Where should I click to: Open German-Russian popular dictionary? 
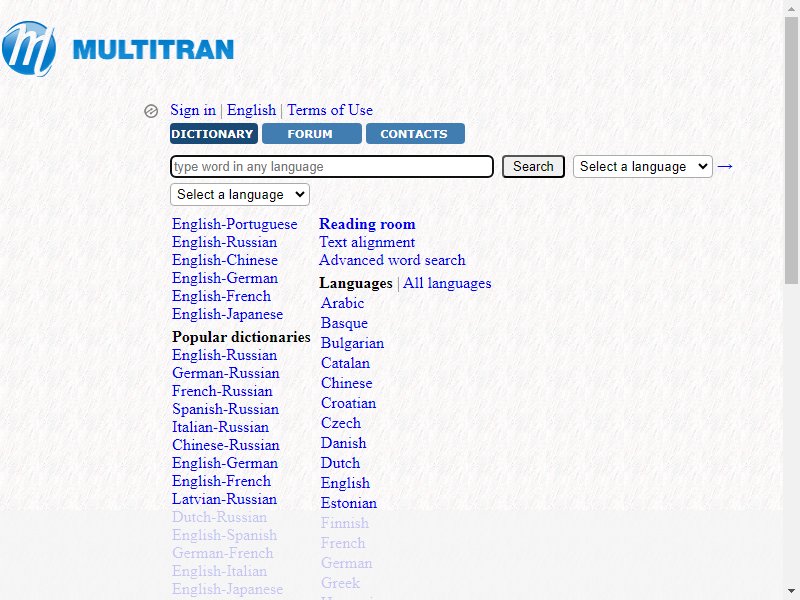(226, 373)
